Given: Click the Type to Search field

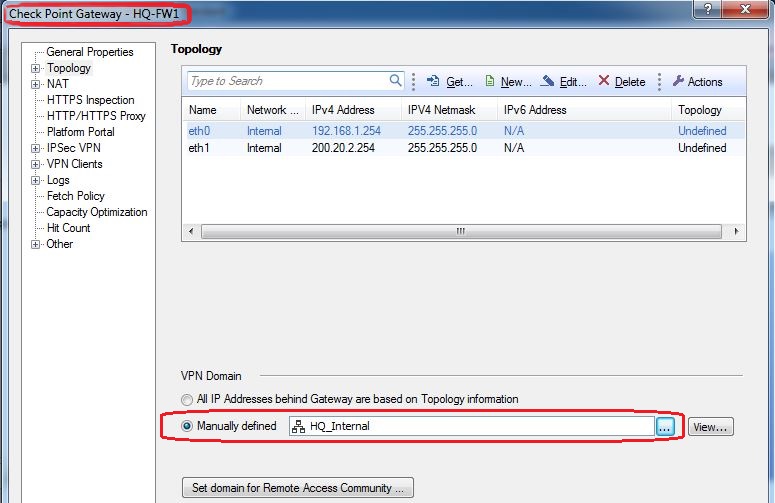Looking at the screenshot, I should click(x=295, y=81).
